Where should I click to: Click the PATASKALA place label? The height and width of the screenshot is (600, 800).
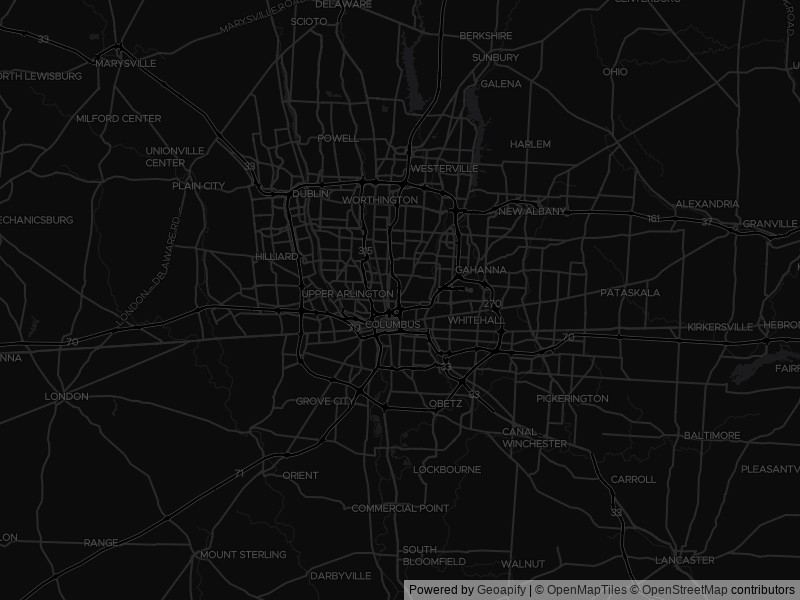coord(630,293)
